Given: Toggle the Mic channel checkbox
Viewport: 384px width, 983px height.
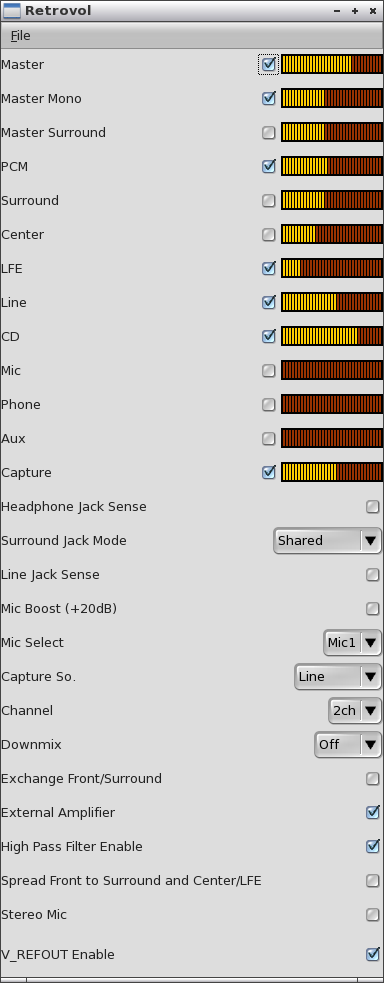Looking at the screenshot, I should coord(269,371).
